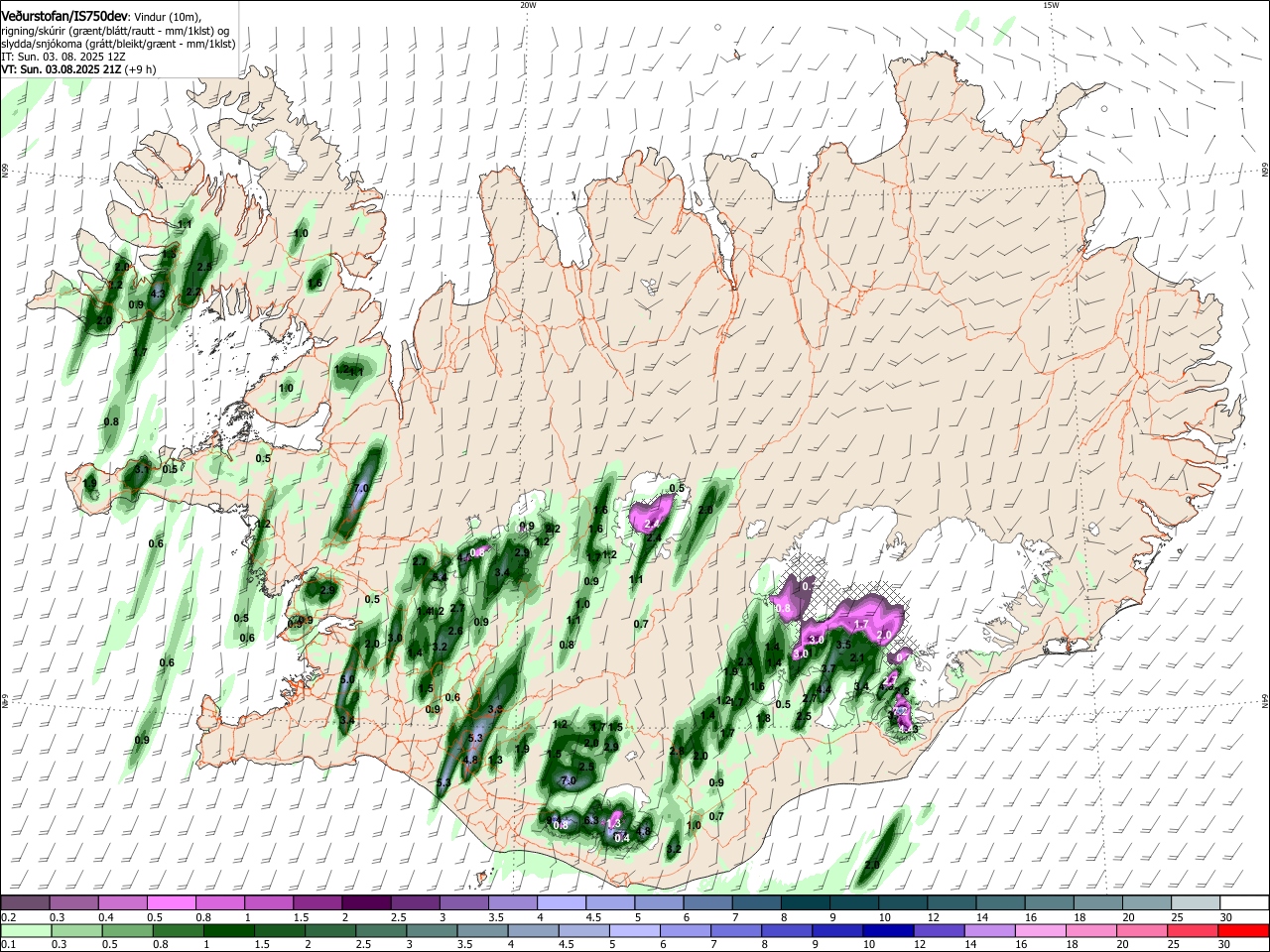Click the pink 20 swatch in lower legend
1270x952 pixels.
(x=1140, y=930)
